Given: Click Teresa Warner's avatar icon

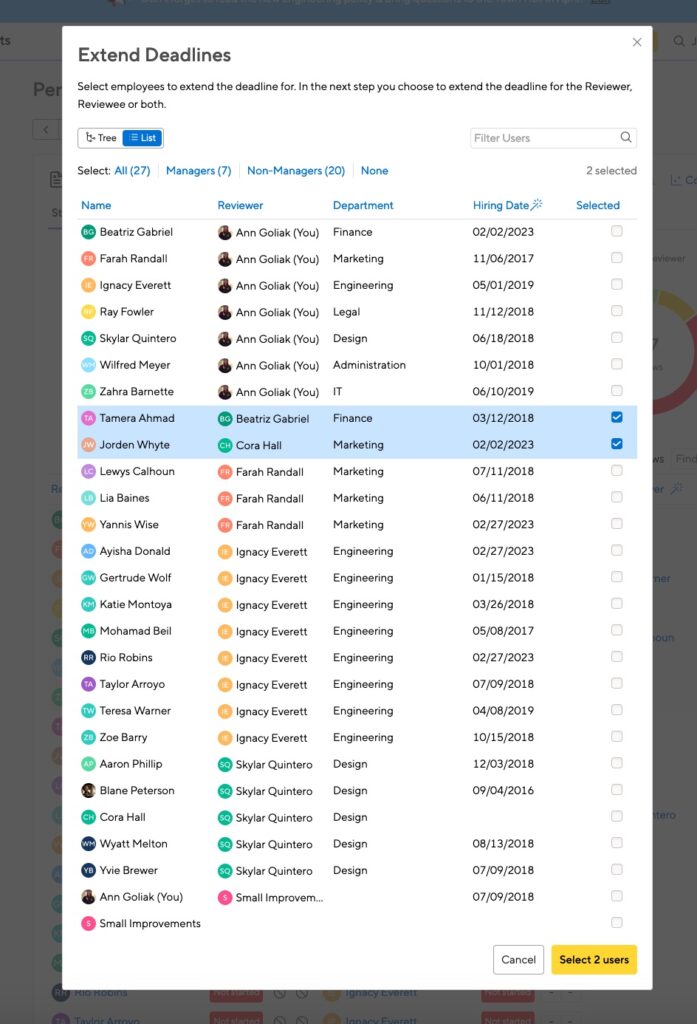Looking at the screenshot, I should pyautogui.click(x=88, y=711).
